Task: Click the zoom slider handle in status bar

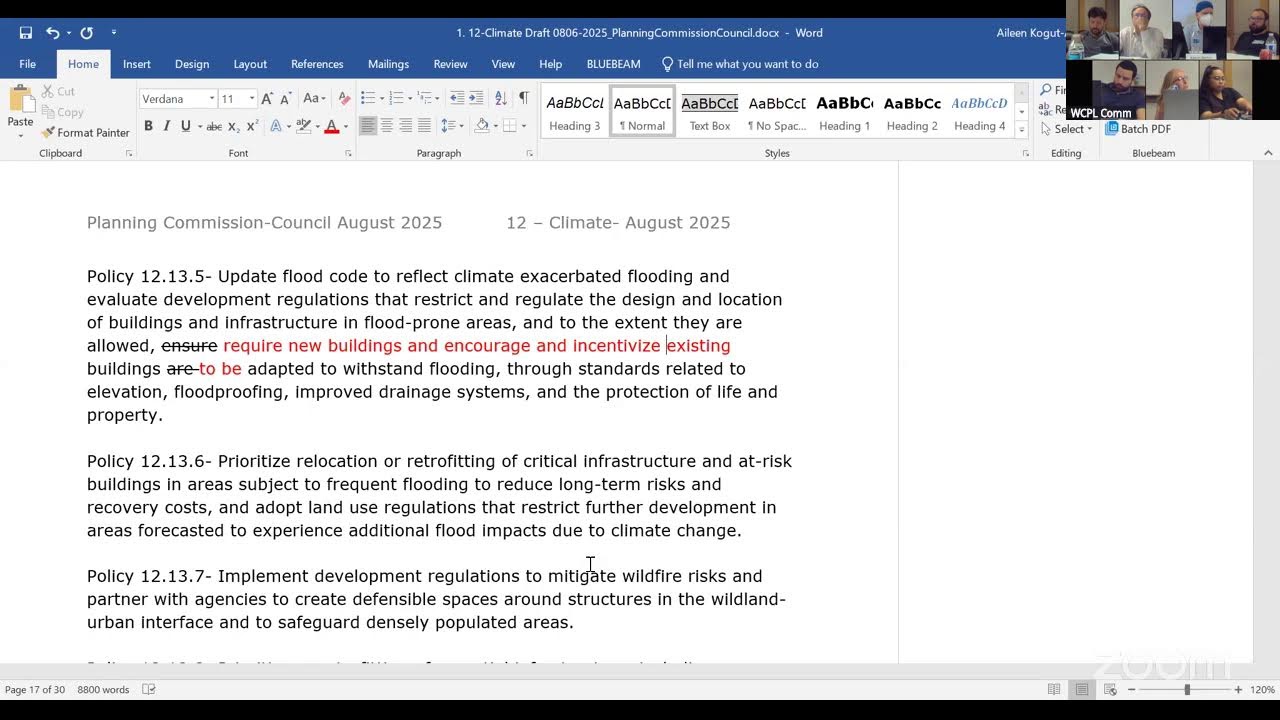Action: (1187, 689)
